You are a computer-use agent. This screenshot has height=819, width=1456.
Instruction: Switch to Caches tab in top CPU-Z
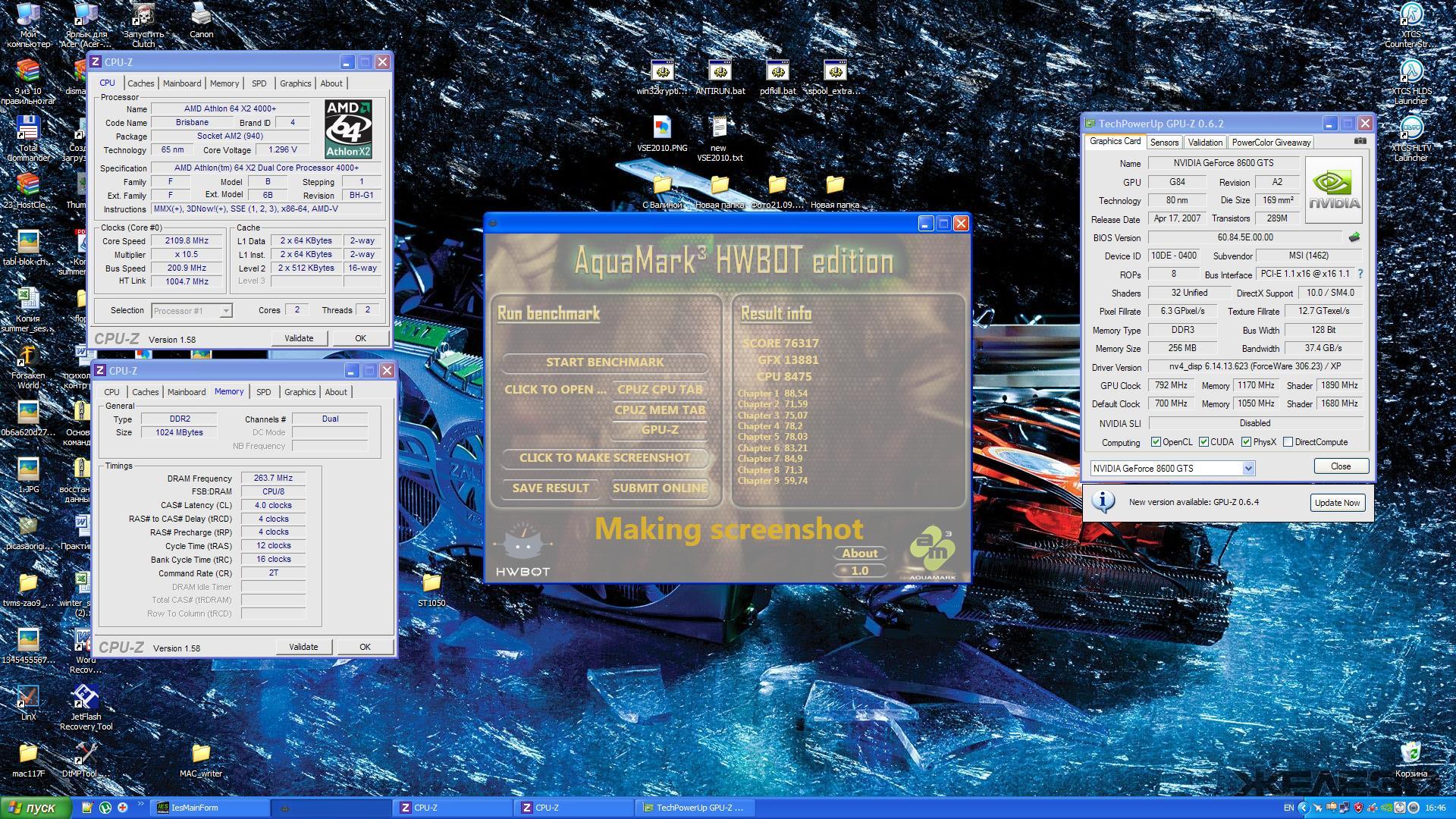(140, 83)
